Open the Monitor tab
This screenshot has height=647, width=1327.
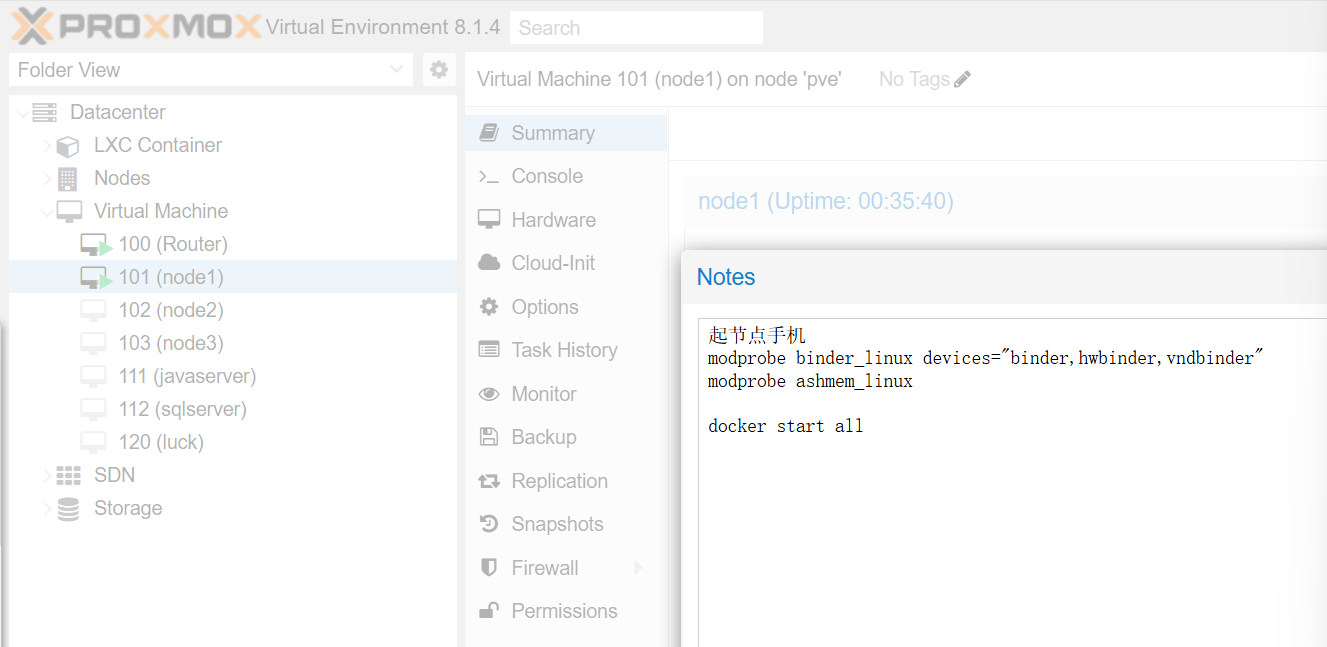(566, 394)
